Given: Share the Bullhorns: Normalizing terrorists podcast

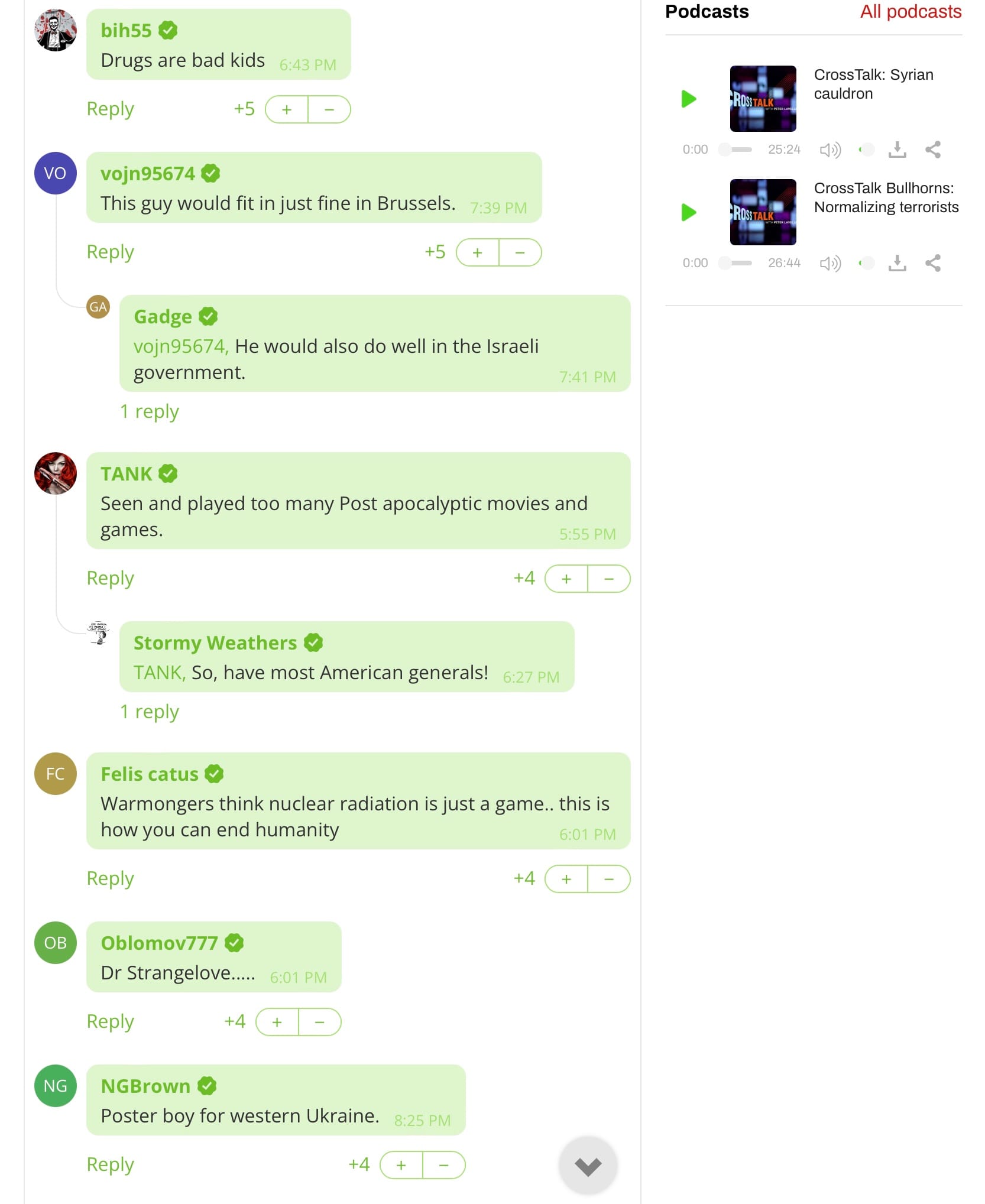Looking at the screenshot, I should 933,263.
